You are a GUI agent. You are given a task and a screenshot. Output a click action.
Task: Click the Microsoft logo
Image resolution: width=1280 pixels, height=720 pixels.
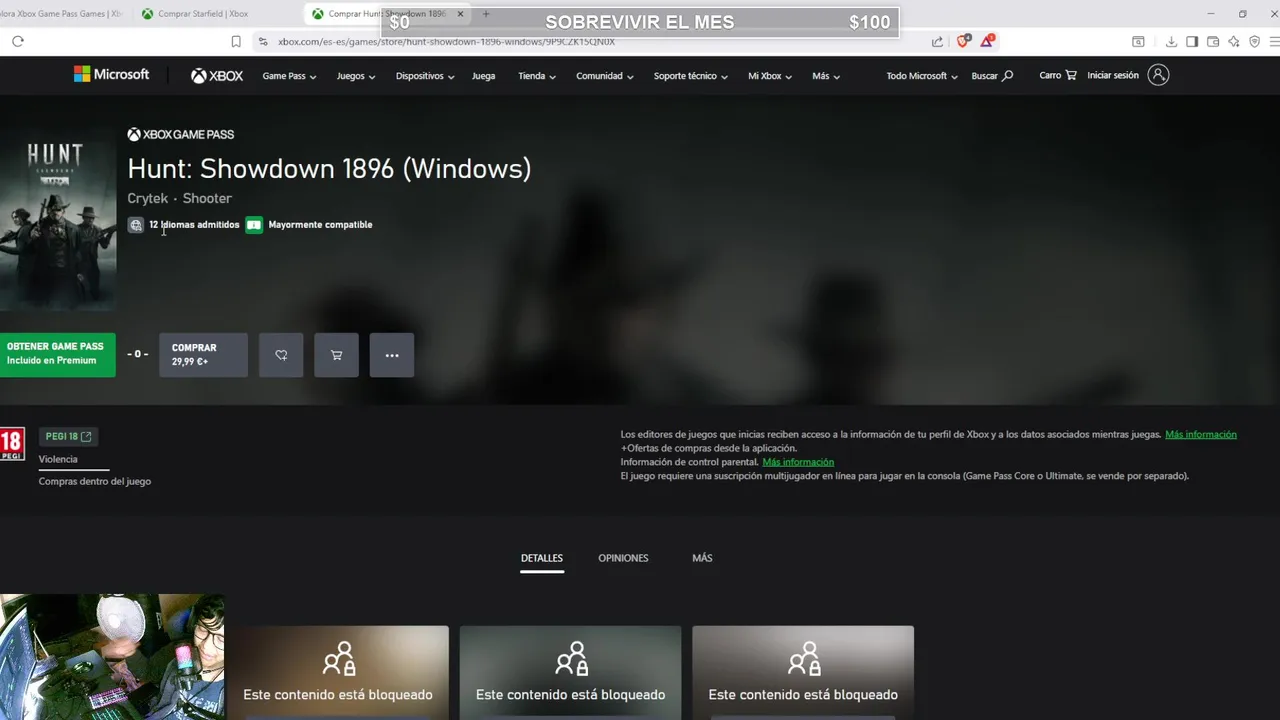(111, 74)
